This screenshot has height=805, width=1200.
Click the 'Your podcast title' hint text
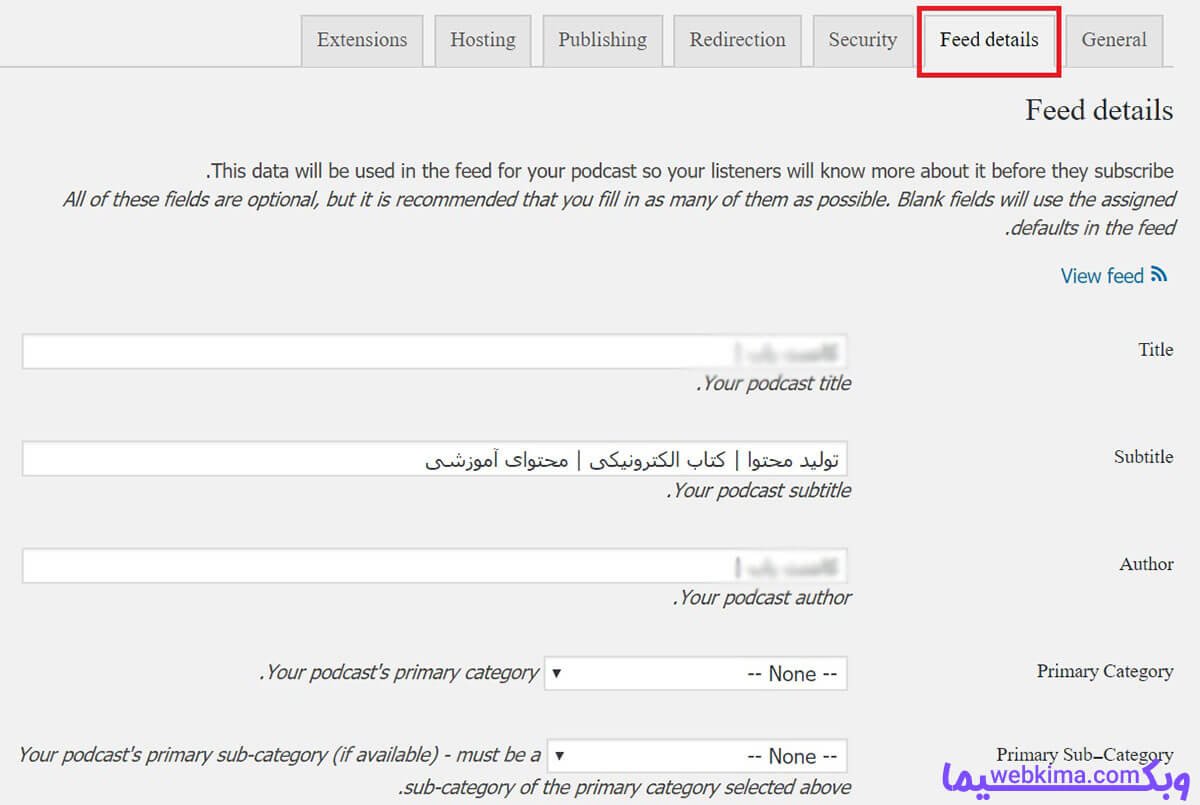coord(774,383)
